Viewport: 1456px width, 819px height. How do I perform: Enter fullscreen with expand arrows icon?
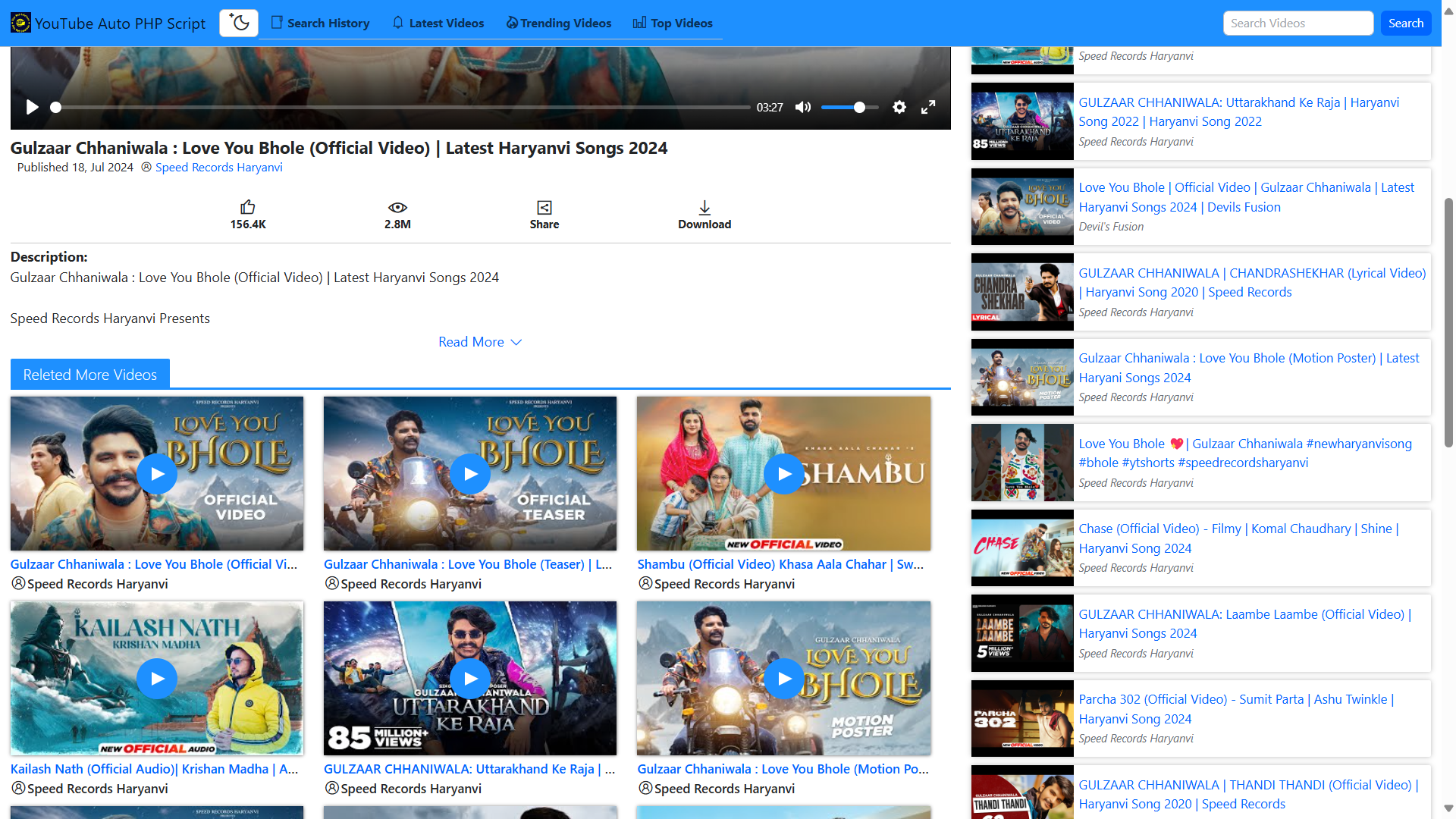point(928,108)
